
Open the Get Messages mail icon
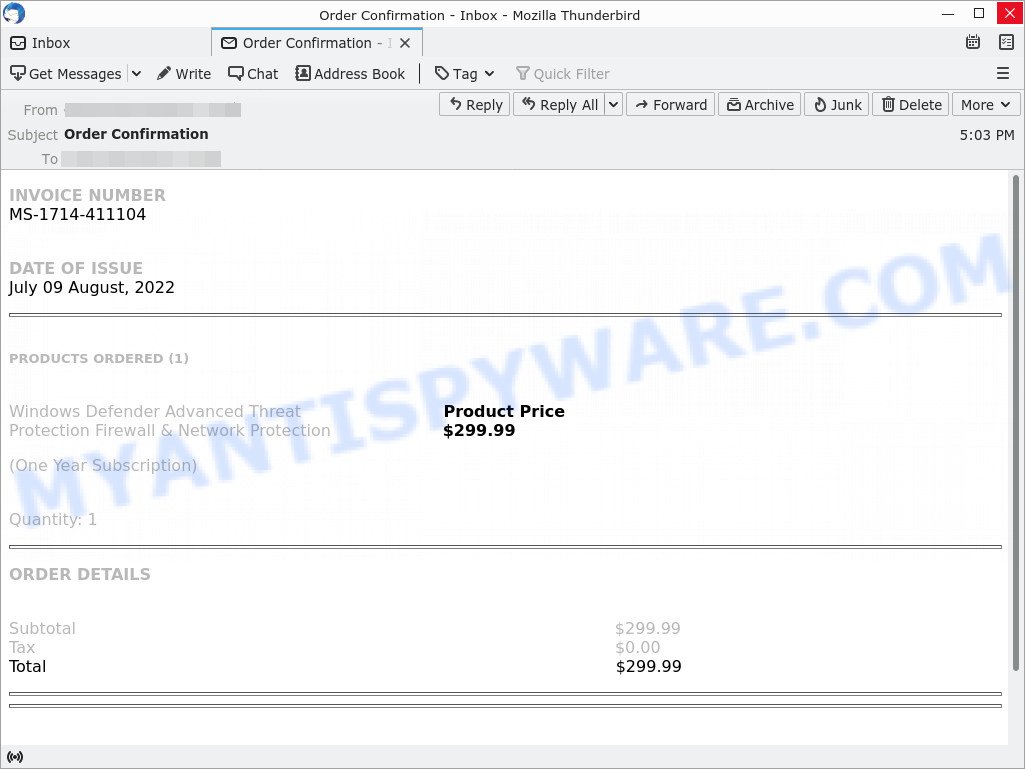[x=16, y=73]
